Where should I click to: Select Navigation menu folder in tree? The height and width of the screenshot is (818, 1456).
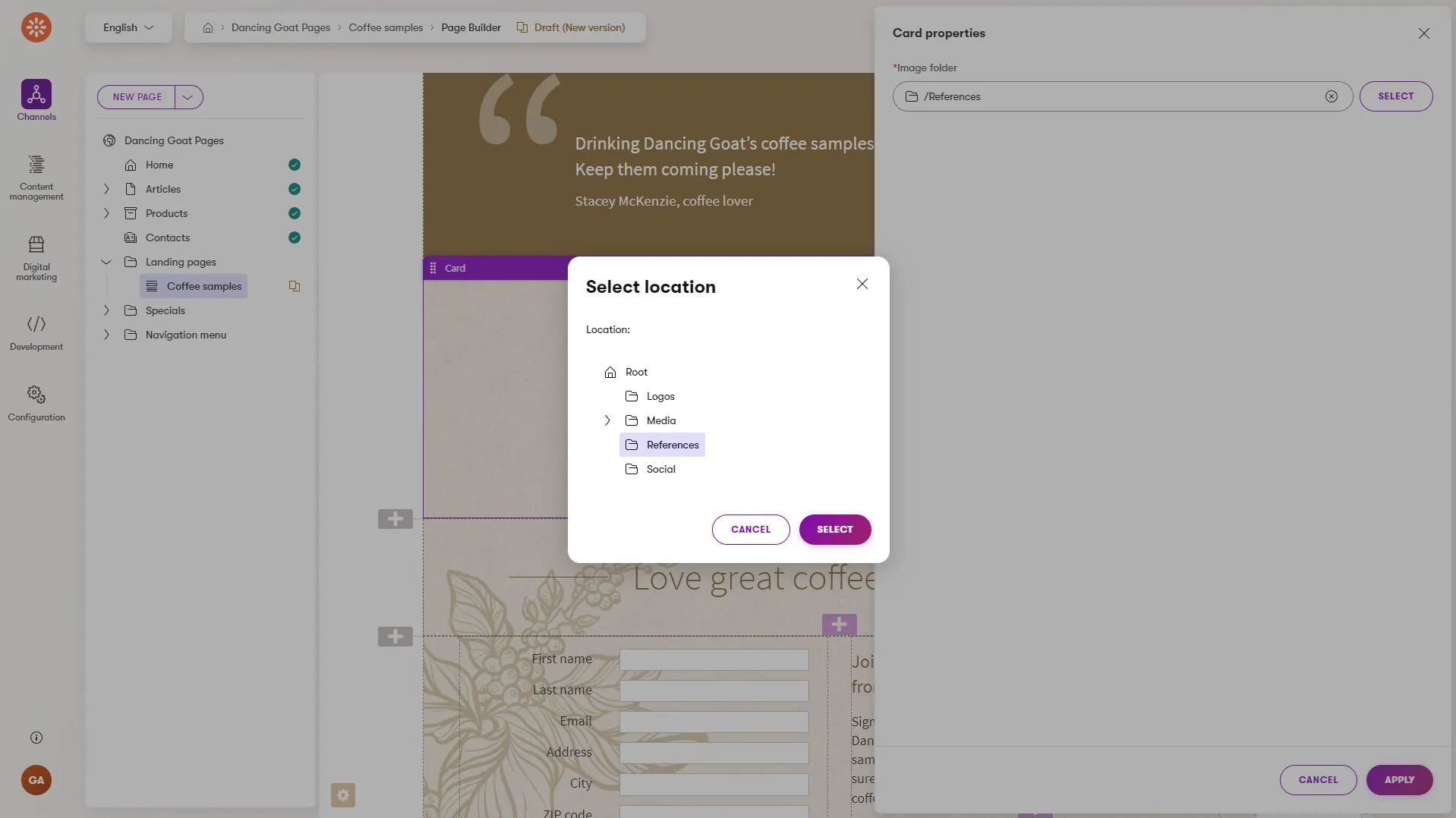(186, 335)
